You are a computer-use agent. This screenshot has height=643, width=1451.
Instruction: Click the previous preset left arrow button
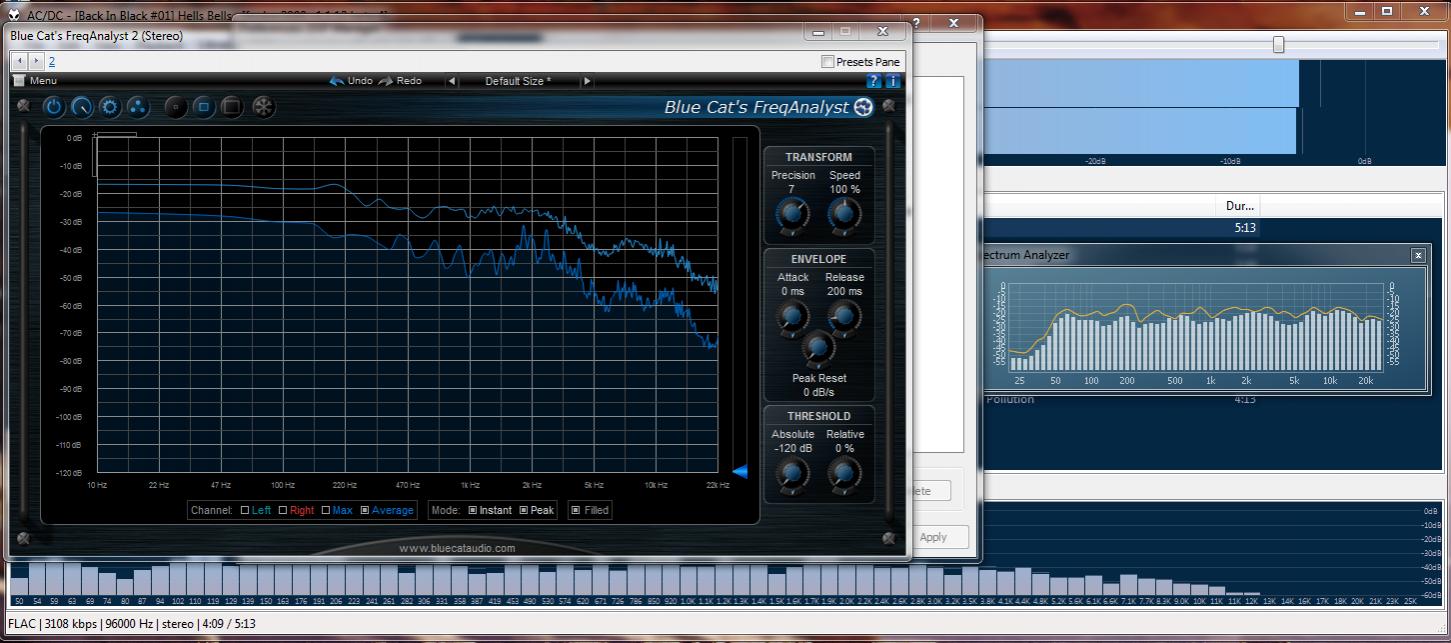20,61
